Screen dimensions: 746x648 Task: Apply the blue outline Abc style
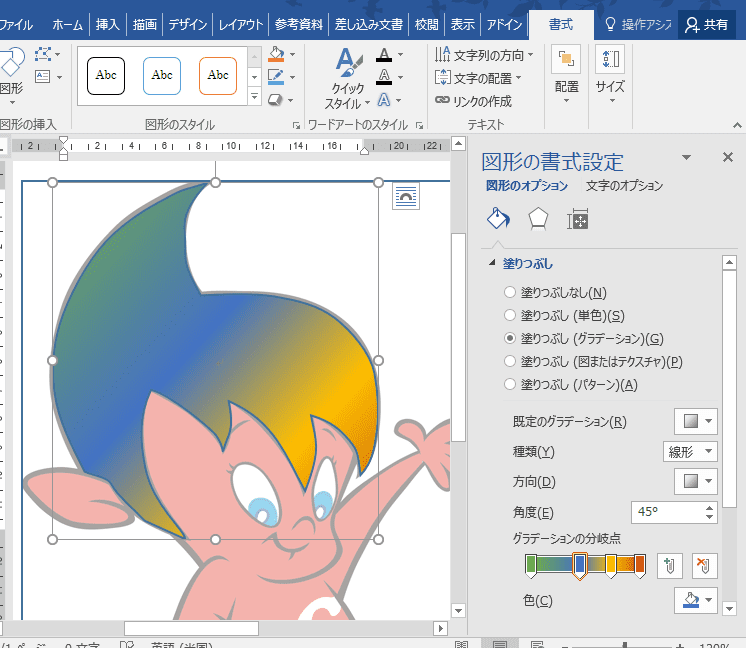pyautogui.click(x=162, y=76)
